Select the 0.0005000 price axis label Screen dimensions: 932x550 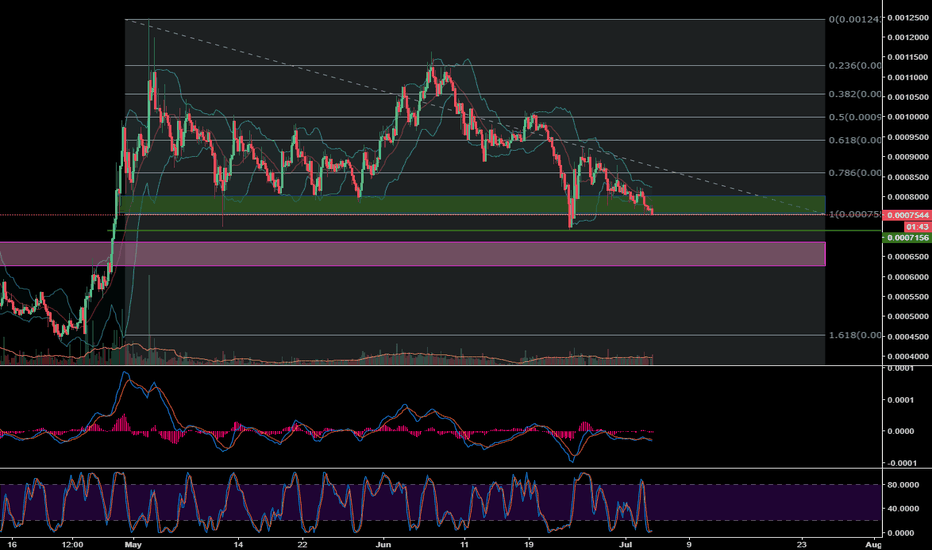908,316
